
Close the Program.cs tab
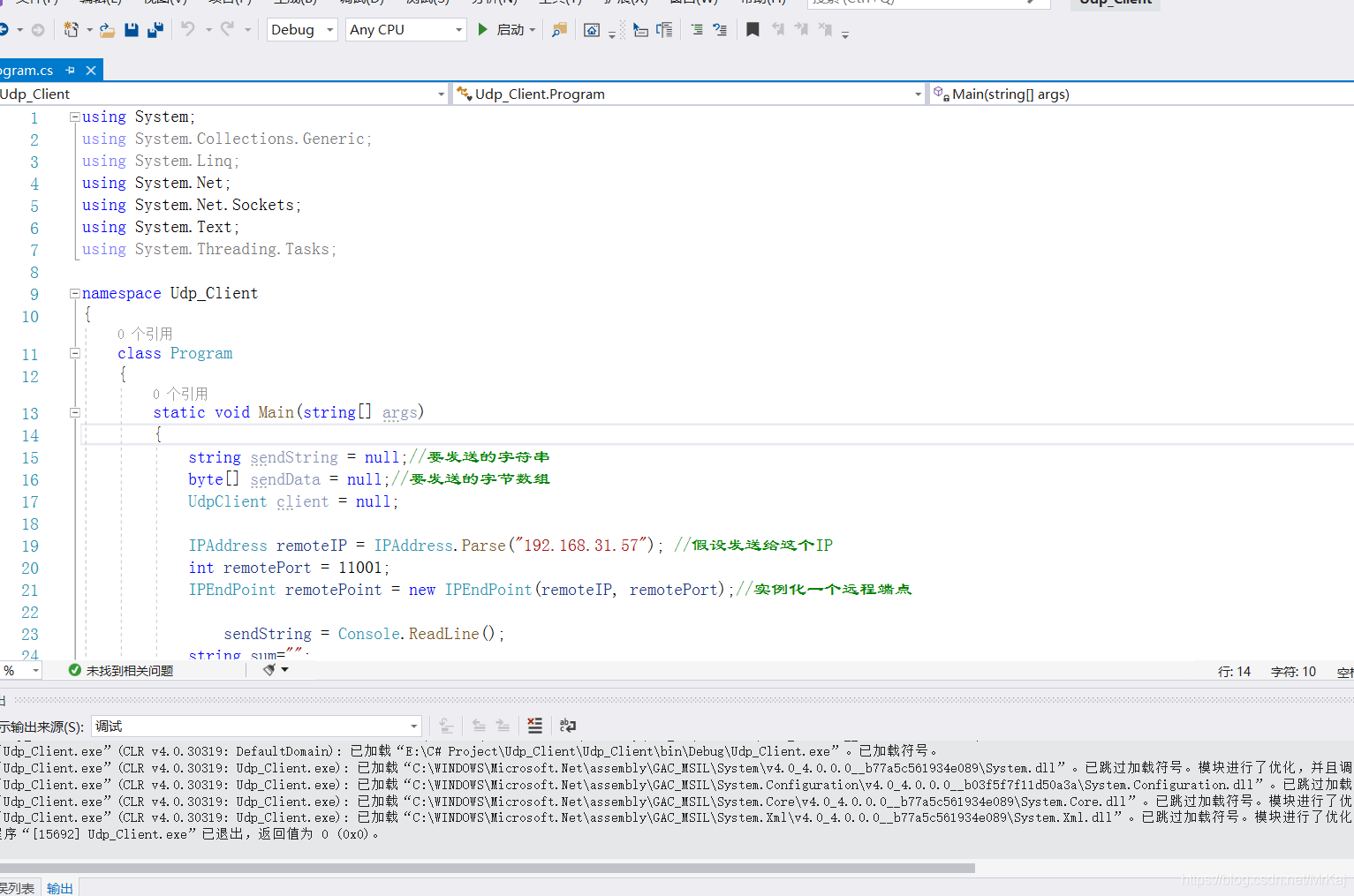[x=91, y=70]
